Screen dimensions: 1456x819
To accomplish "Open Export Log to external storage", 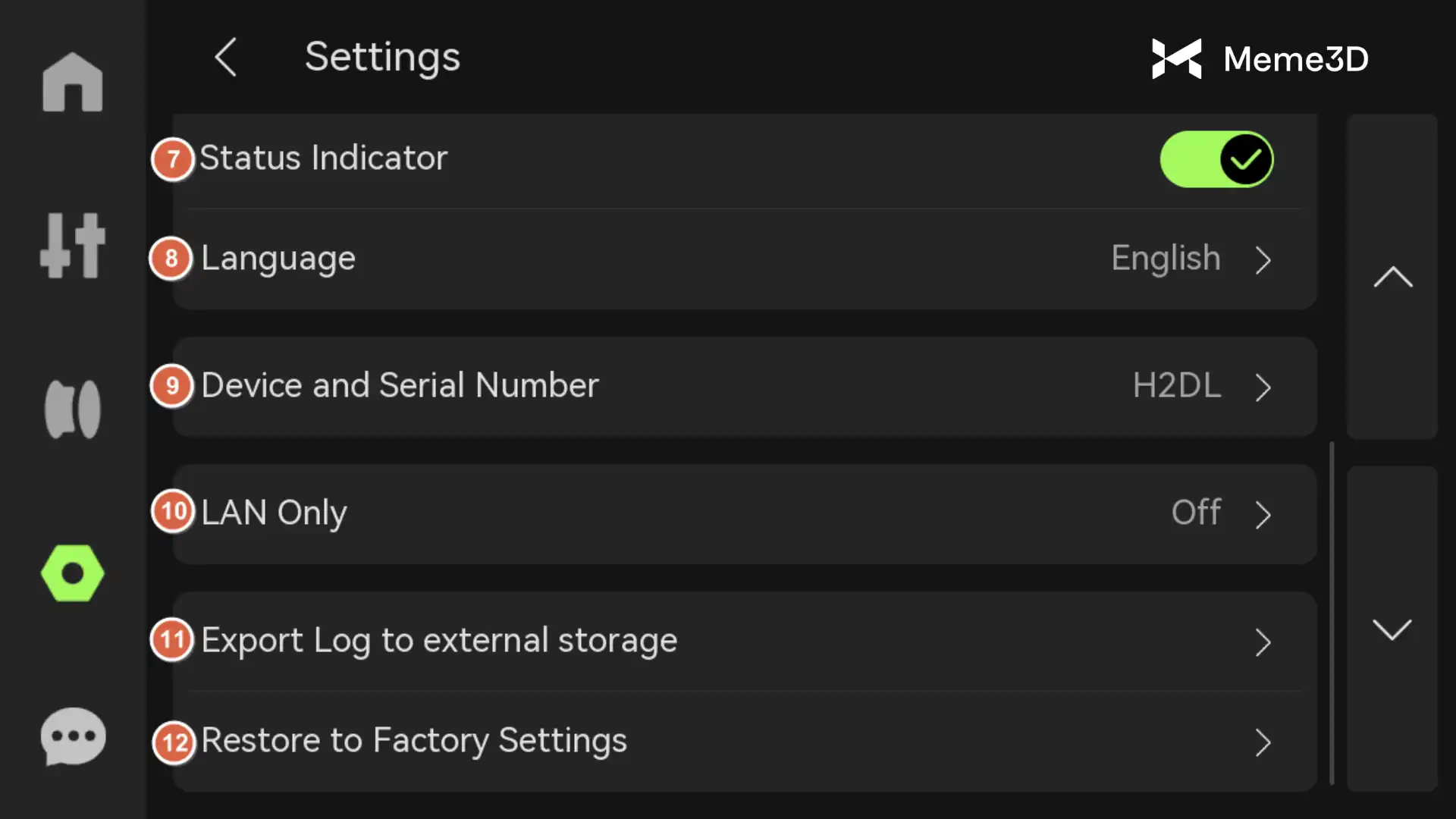I will pyautogui.click(x=440, y=641).
